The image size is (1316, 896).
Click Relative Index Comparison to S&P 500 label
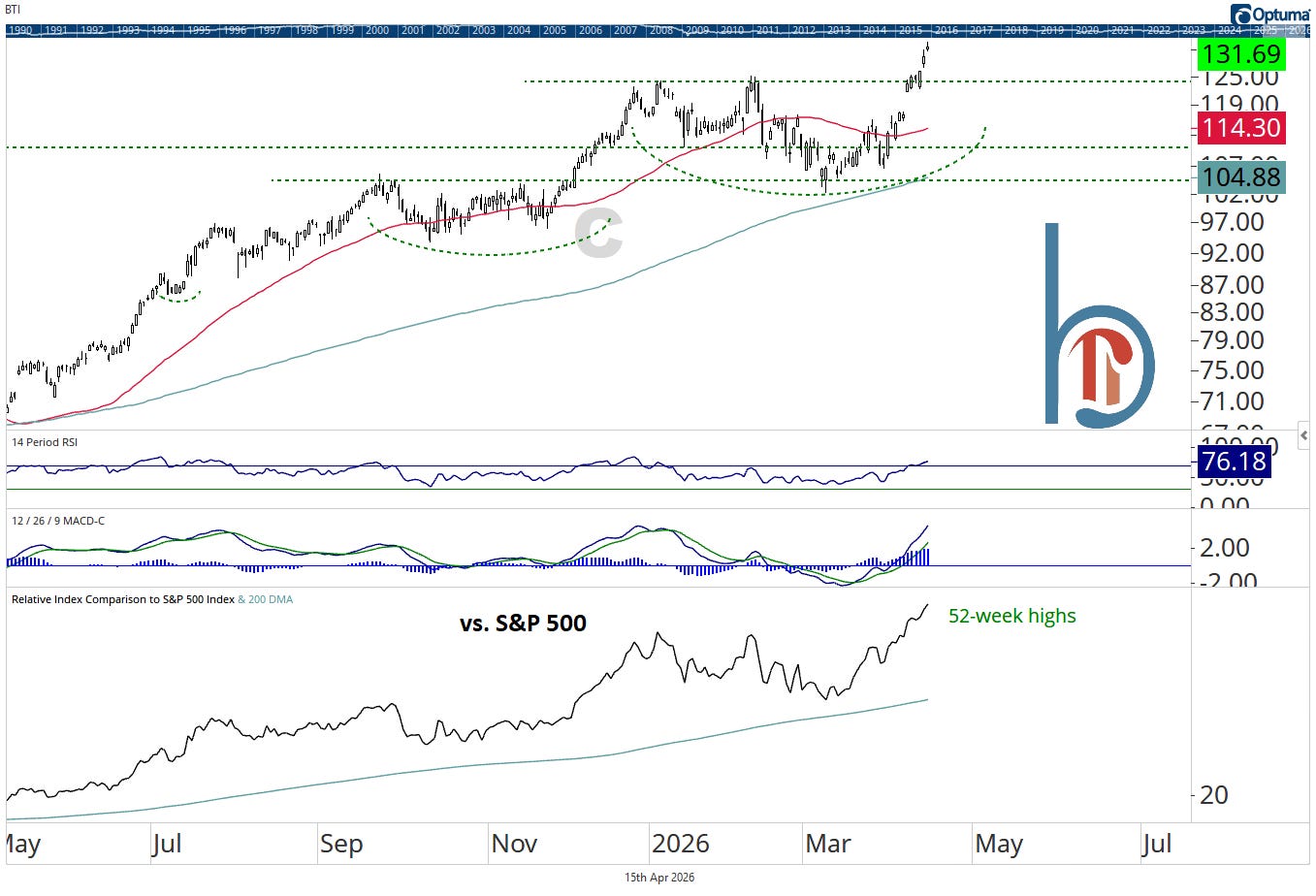coord(123,599)
